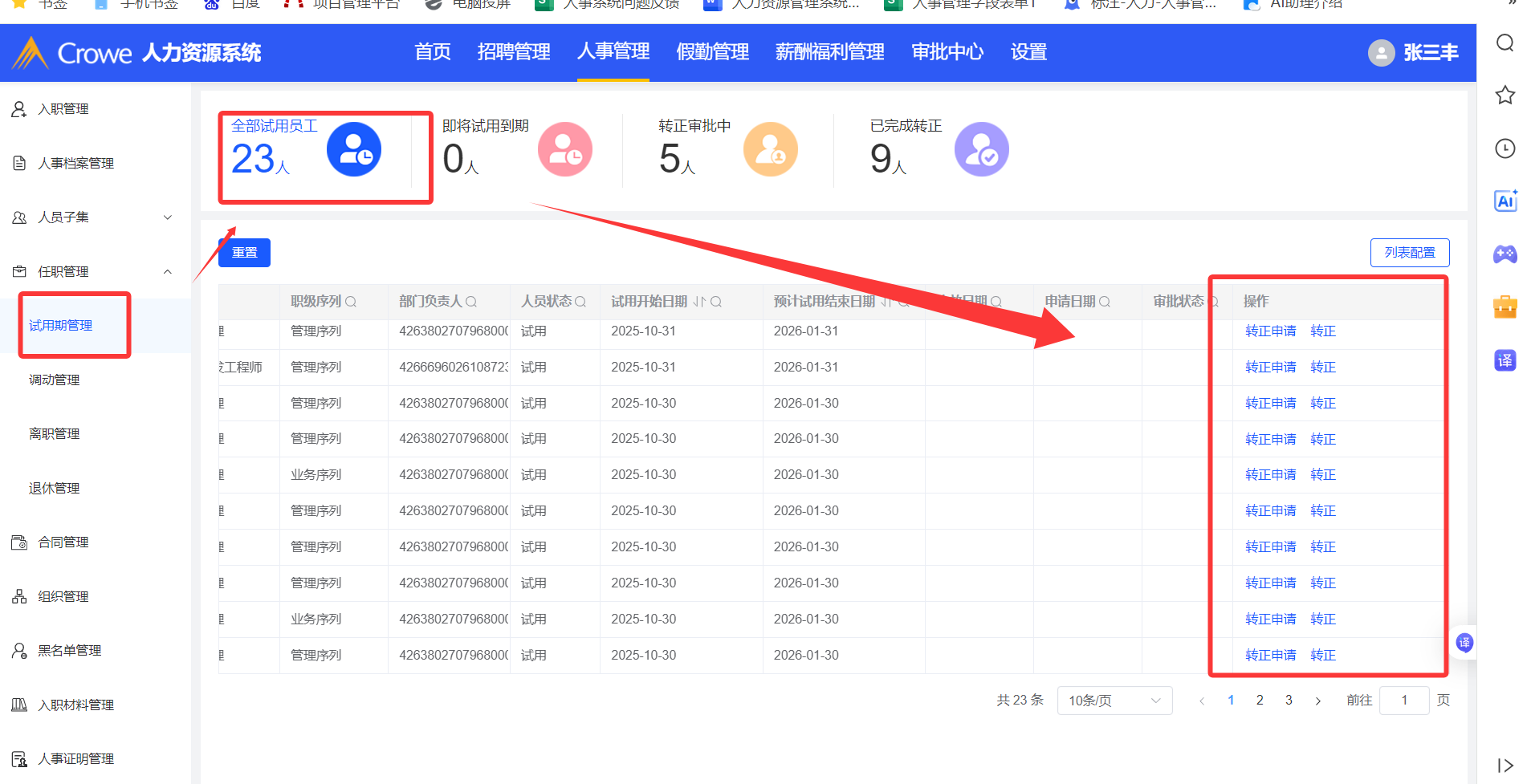Click the sort icon beside 试用开始日期

pyautogui.click(x=698, y=302)
